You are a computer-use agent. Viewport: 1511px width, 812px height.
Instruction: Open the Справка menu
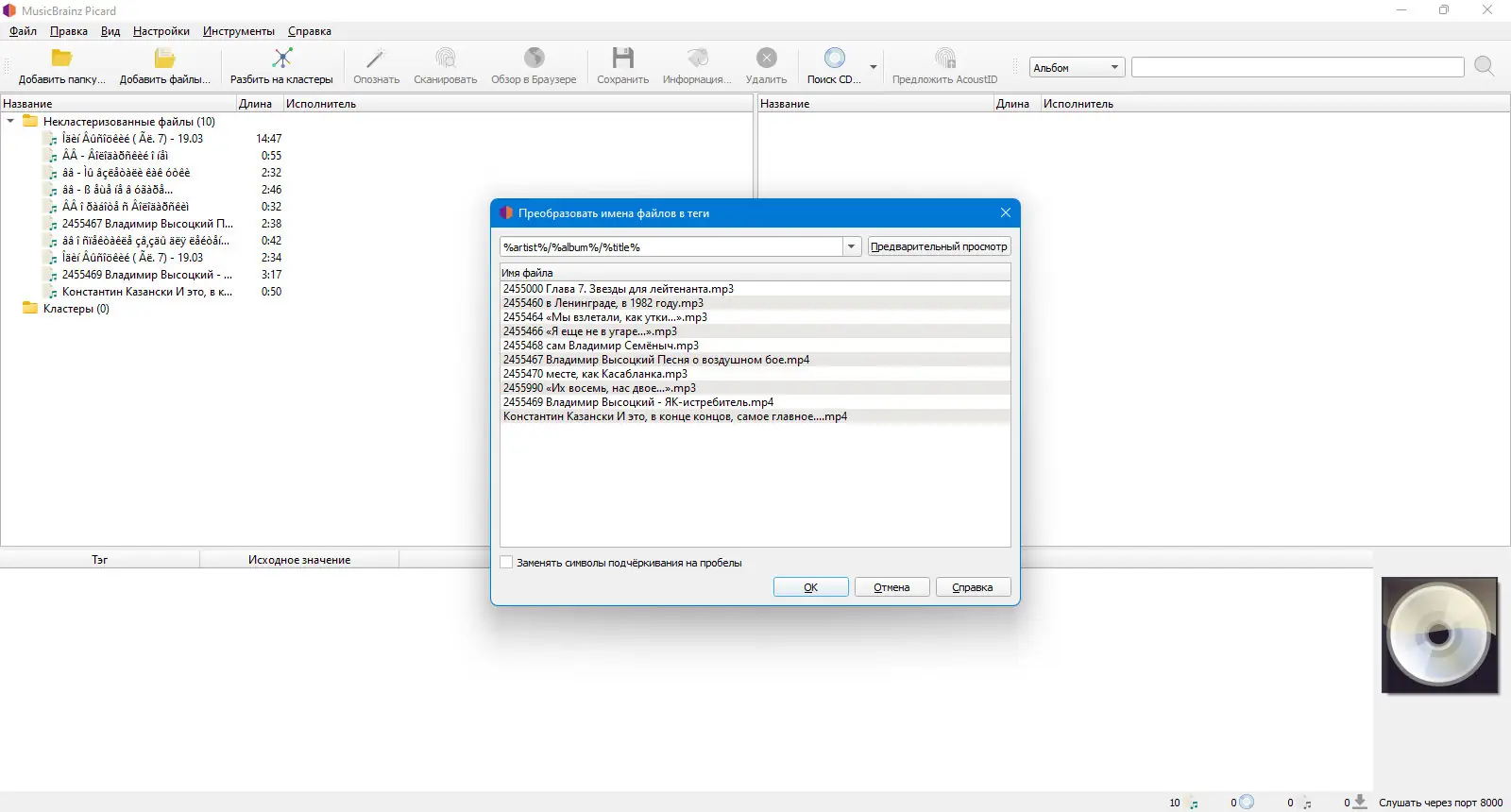click(310, 31)
